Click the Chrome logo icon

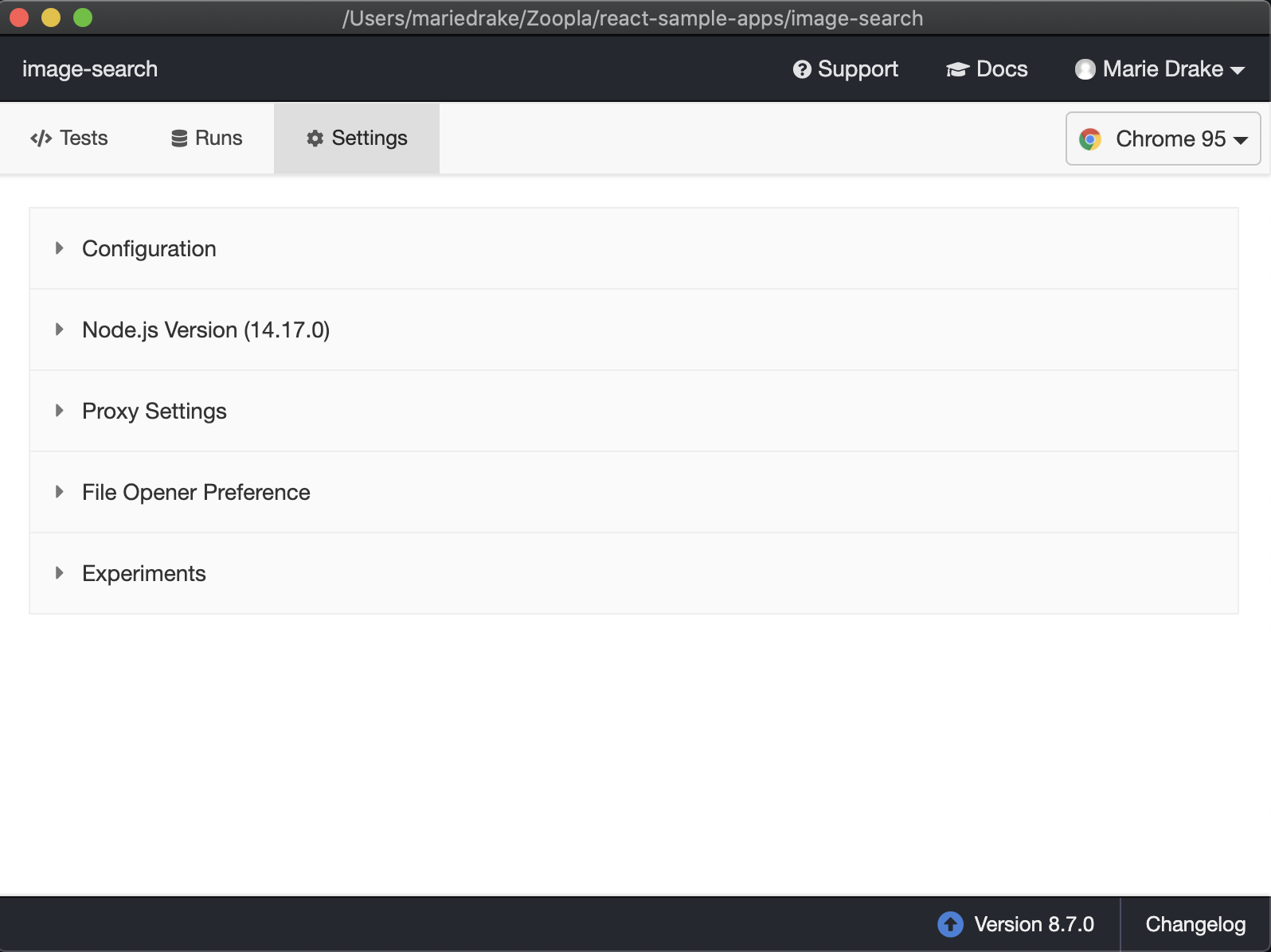point(1090,139)
